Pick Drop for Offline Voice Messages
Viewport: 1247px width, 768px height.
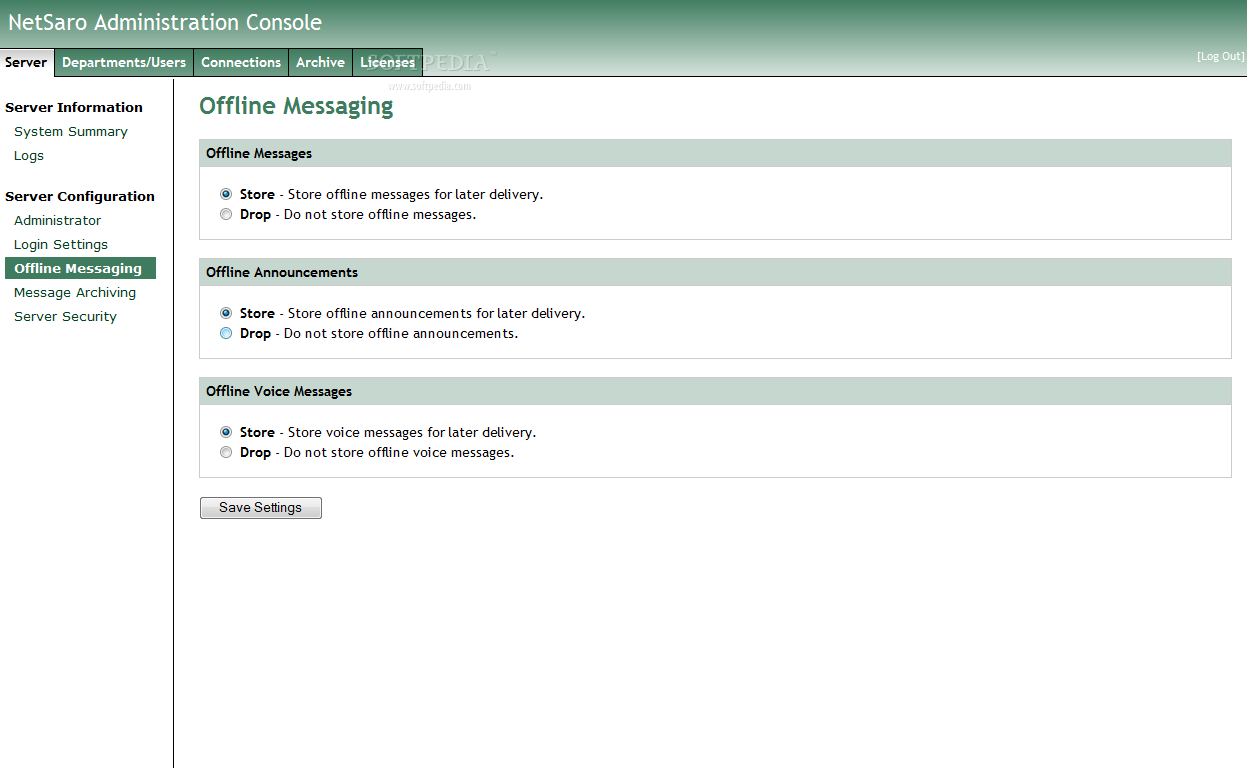point(226,452)
